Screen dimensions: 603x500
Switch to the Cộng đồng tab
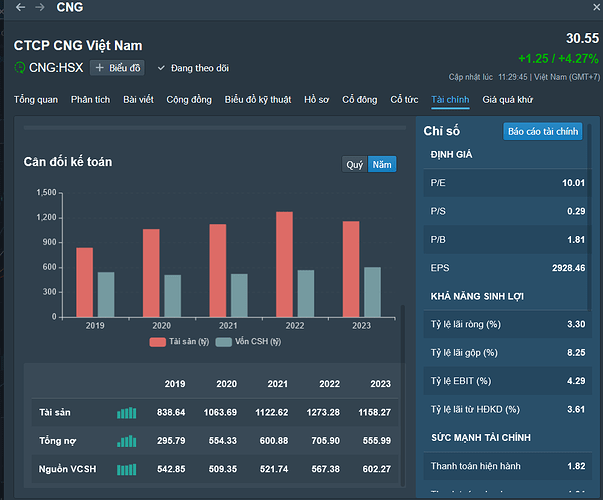click(x=189, y=100)
